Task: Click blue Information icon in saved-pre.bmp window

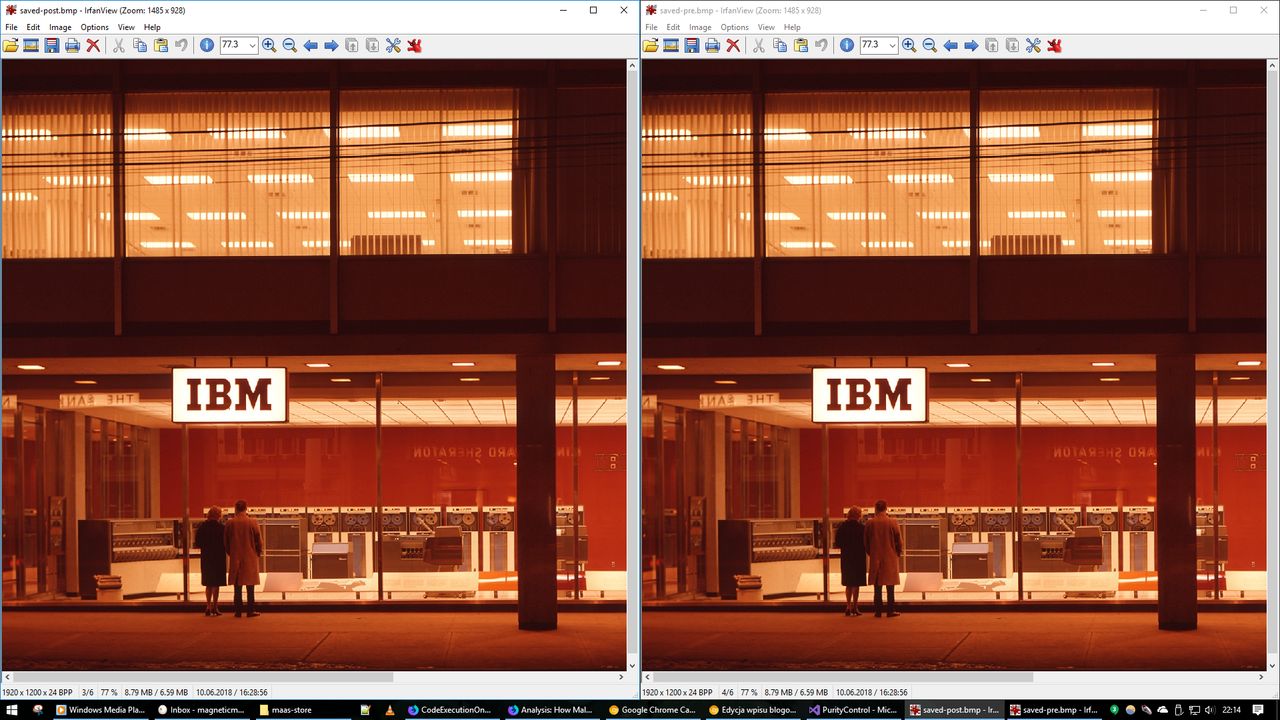Action: (847, 45)
